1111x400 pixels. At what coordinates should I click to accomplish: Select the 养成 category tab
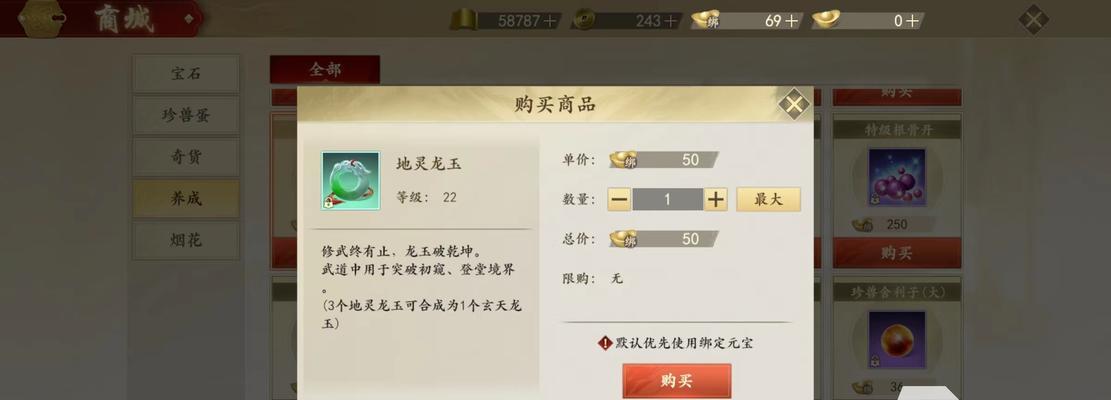pos(186,199)
